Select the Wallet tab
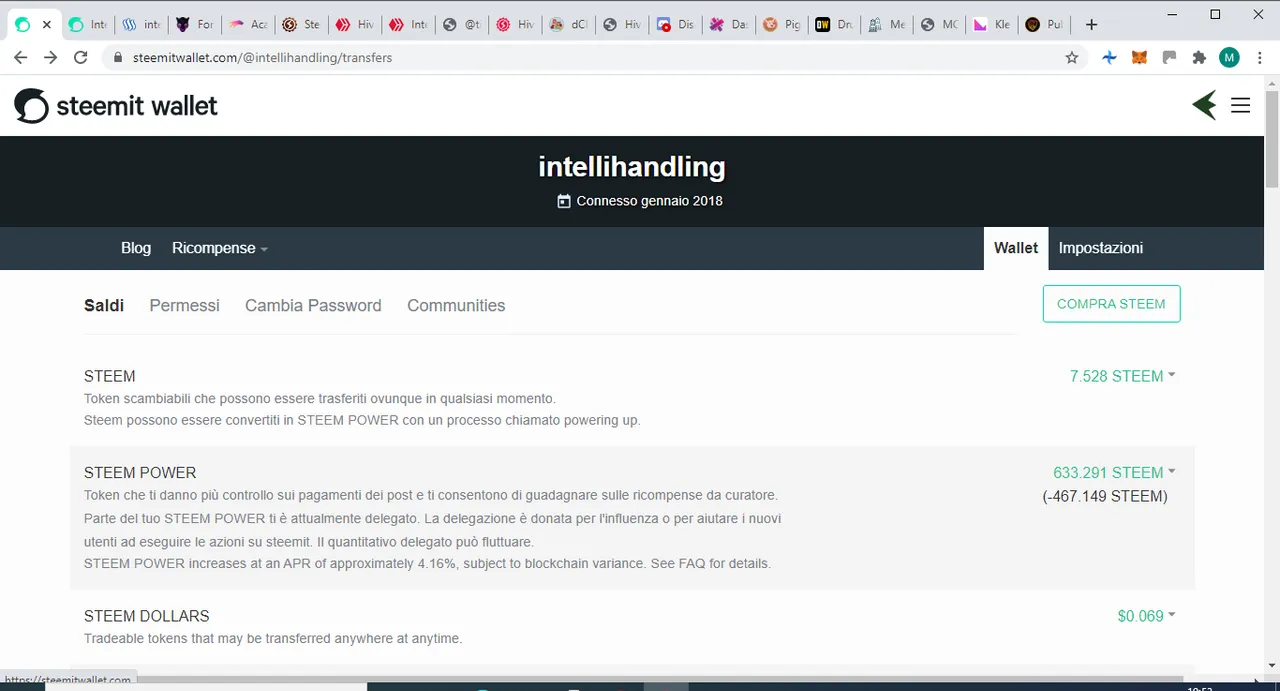Image resolution: width=1280 pixels, height=691 pixels. tap(1016, 248)
